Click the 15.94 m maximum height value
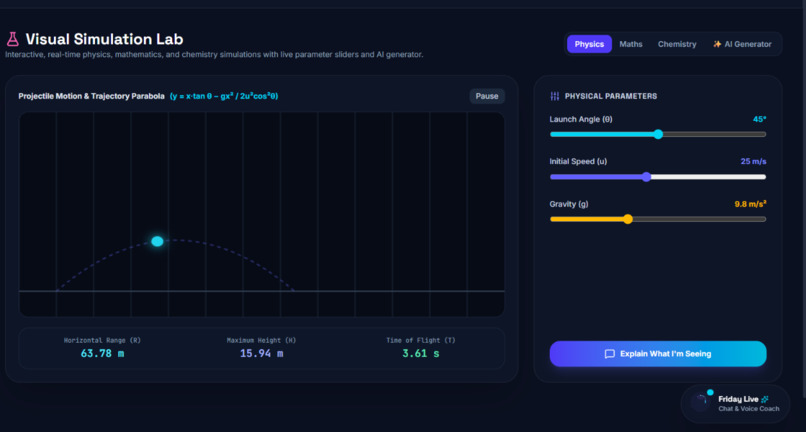This screenshot has height=432, width=806. 262,354
